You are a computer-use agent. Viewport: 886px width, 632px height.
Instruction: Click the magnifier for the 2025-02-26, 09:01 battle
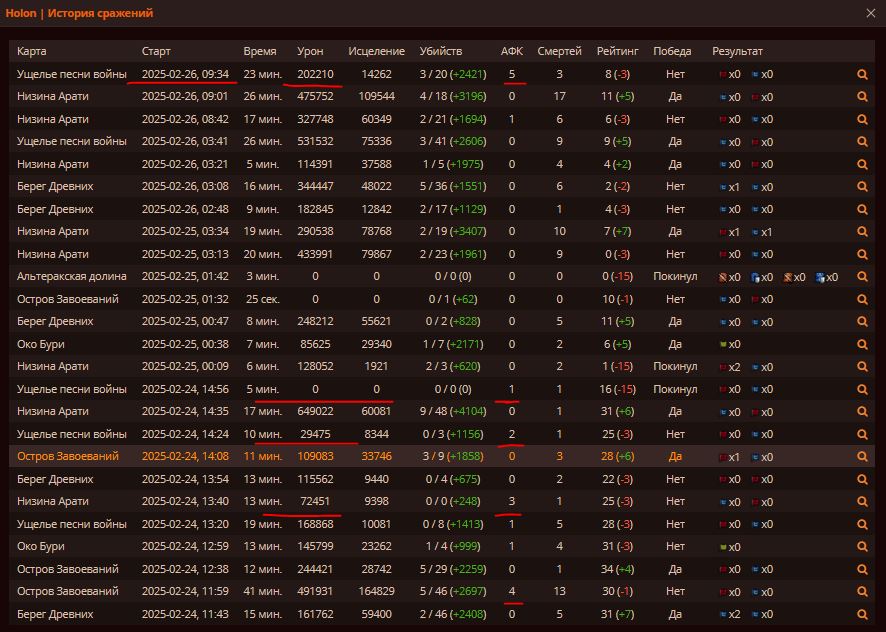coord(862,97)
